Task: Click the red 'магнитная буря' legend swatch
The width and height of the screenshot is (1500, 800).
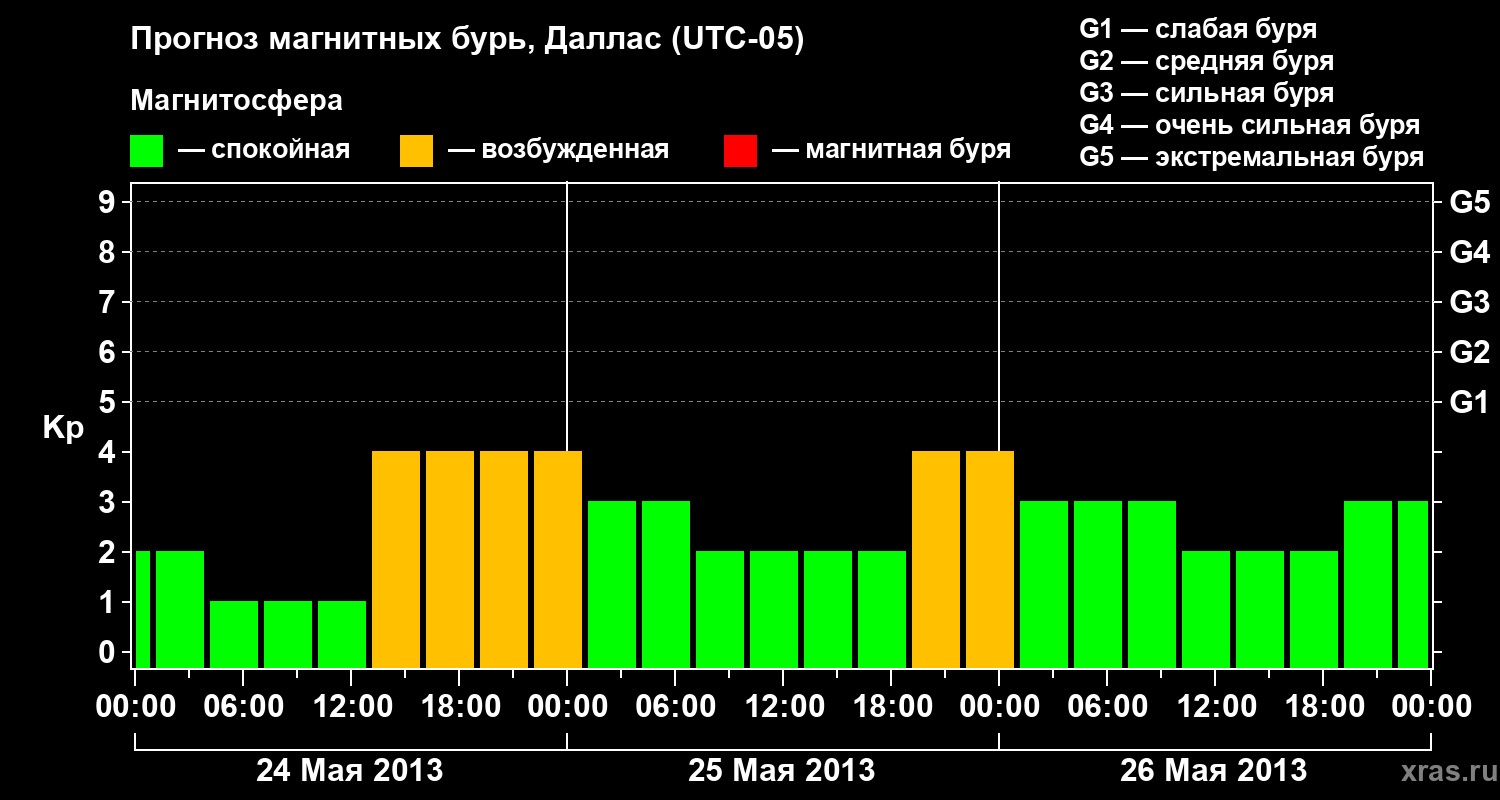Action: coord(740,150)
